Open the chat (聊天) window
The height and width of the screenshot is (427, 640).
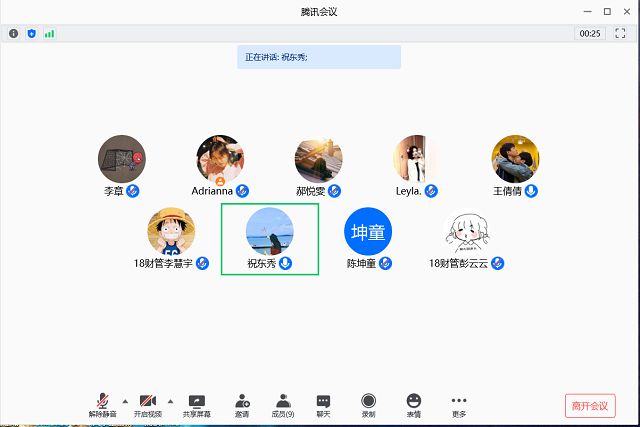[x=323, y=404]
